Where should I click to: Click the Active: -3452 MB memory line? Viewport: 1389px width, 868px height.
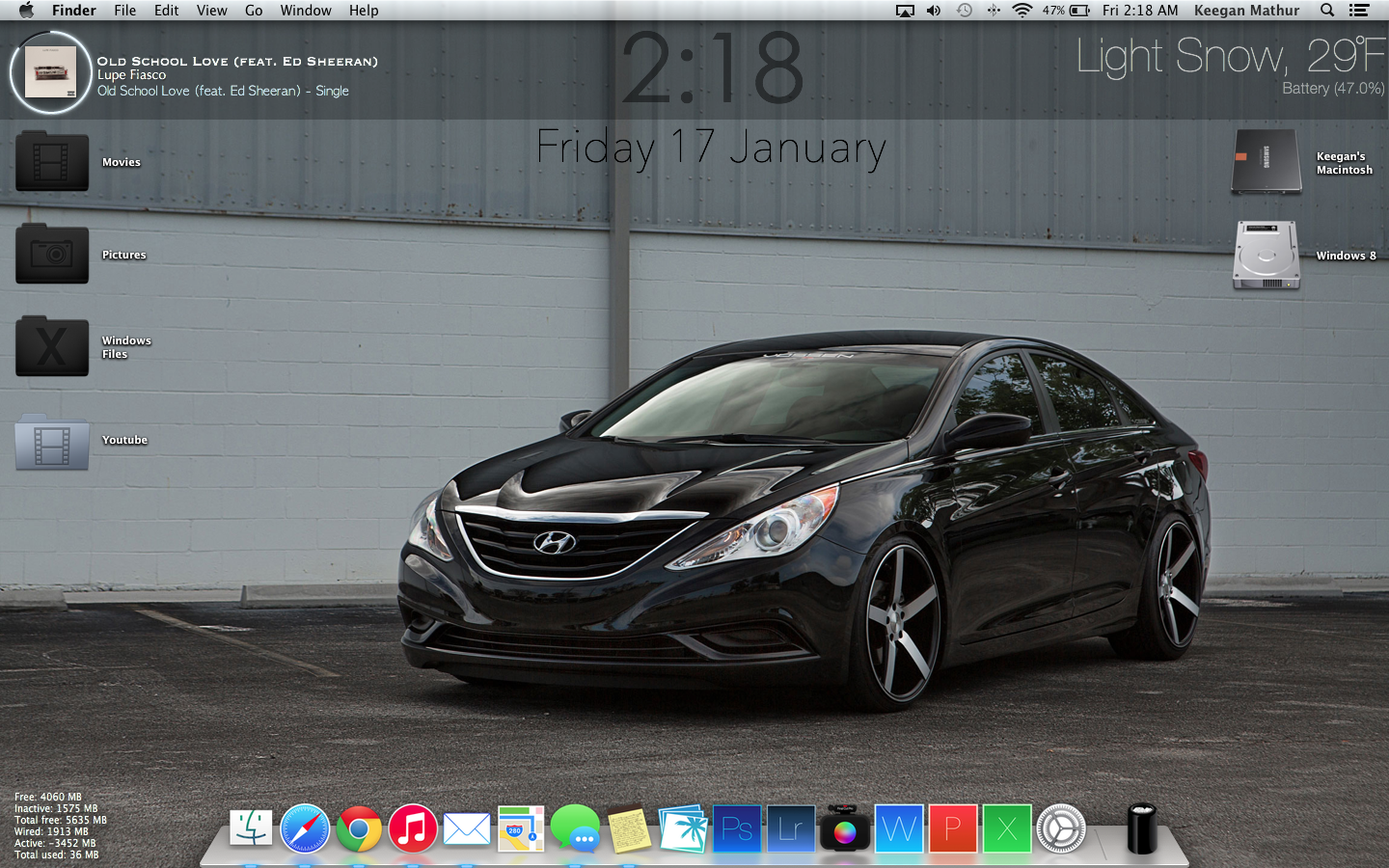(x=55, y=843)
